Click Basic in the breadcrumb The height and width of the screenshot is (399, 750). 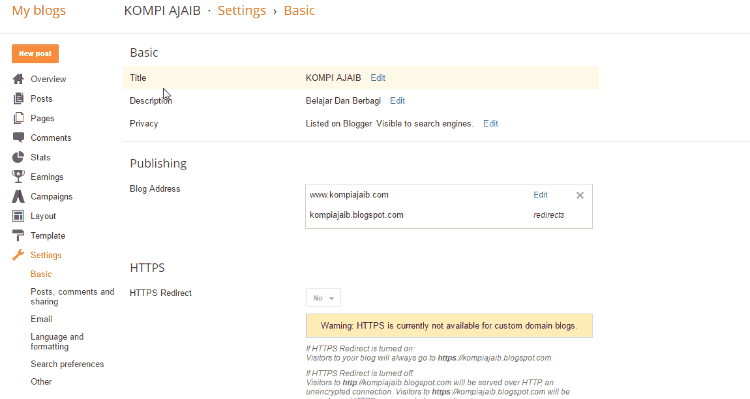point(299,11)
